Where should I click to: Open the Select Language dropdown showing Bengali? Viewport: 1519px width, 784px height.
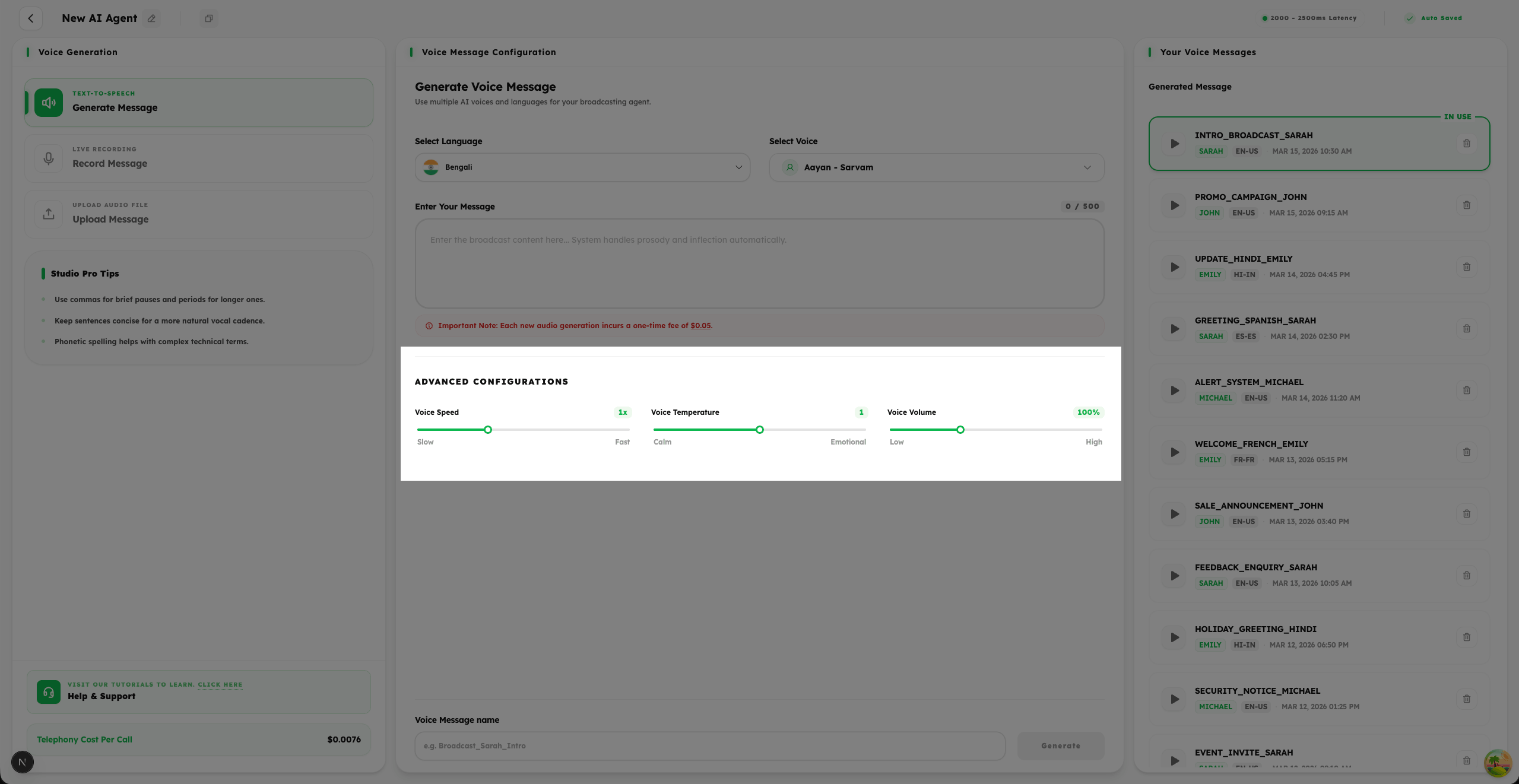582,167
